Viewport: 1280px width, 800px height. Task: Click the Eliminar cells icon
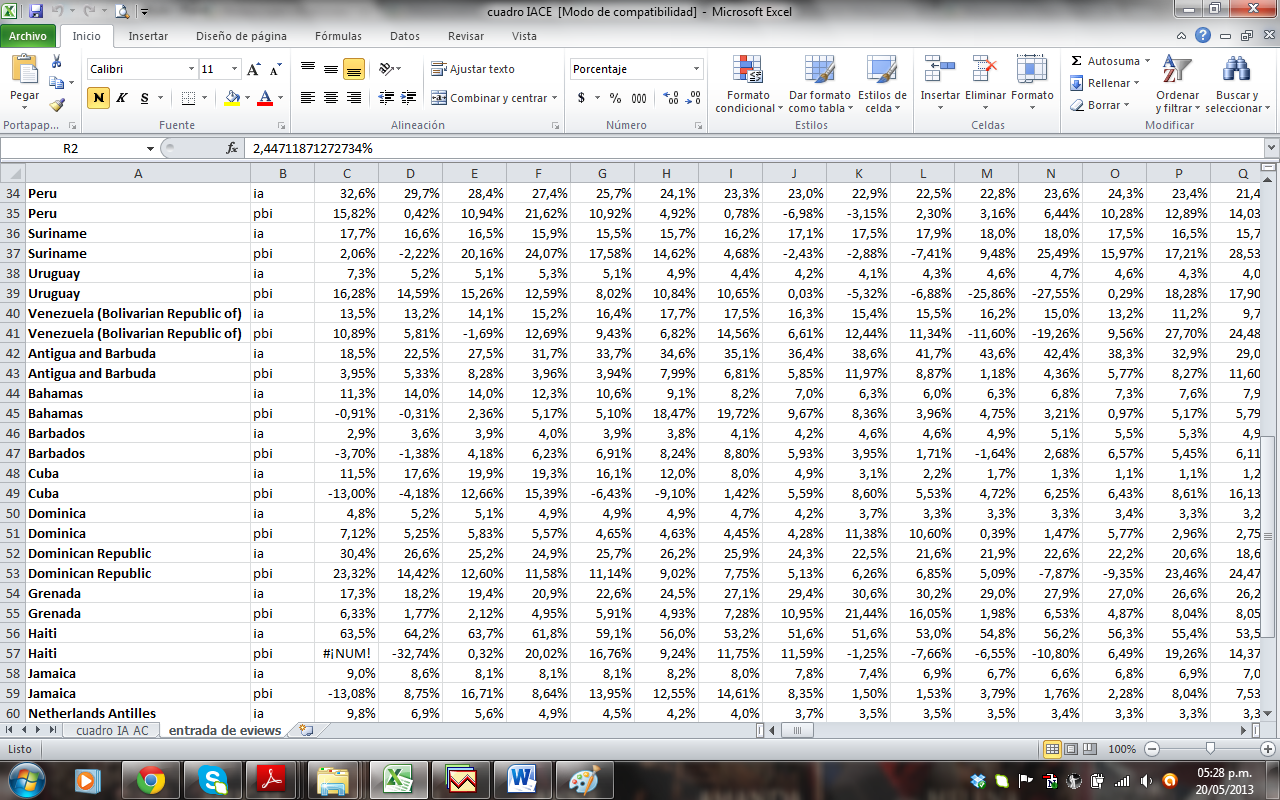tap(986, 70)
